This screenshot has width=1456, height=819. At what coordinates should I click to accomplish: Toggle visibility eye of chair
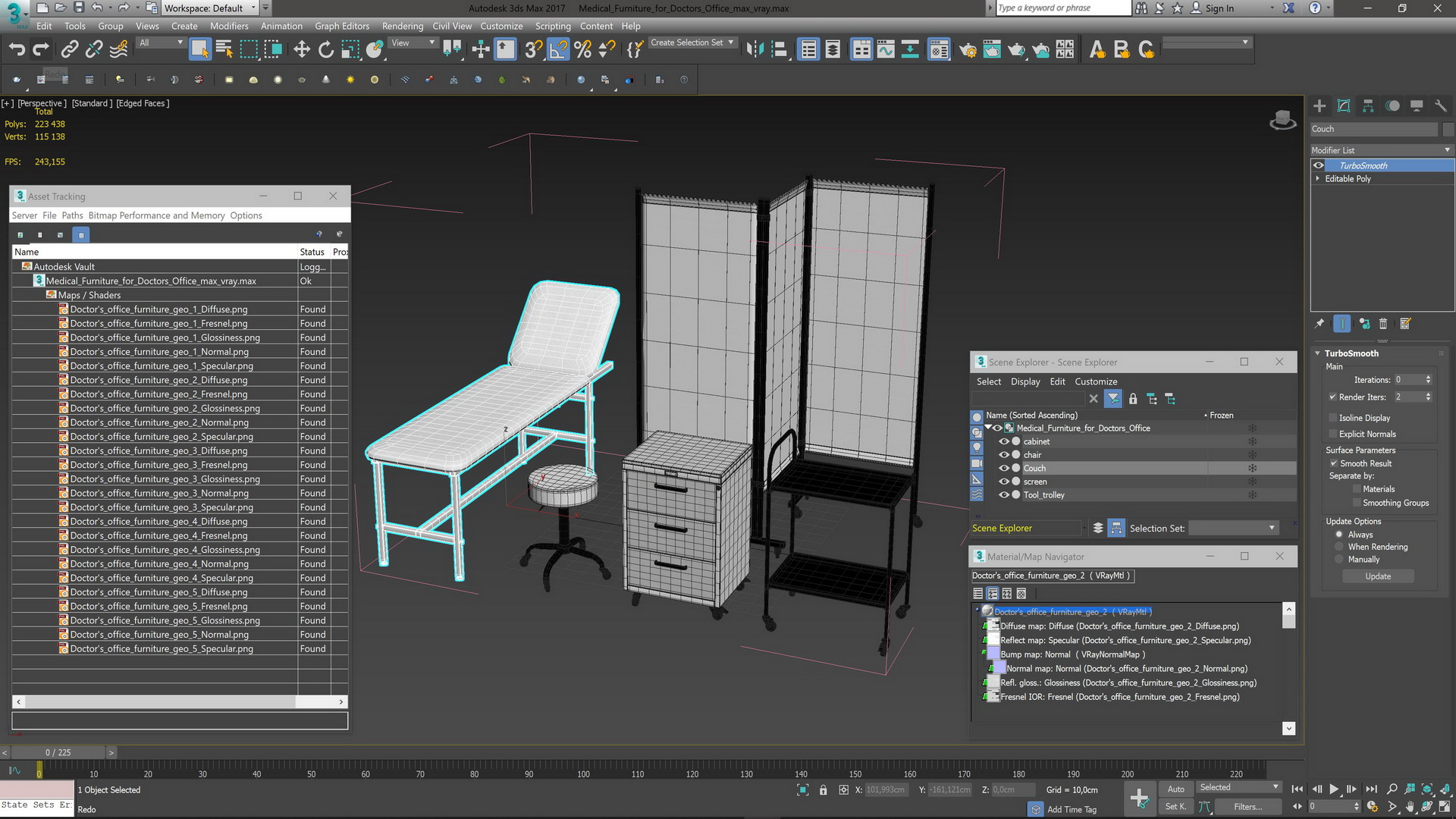(1003, 455)
